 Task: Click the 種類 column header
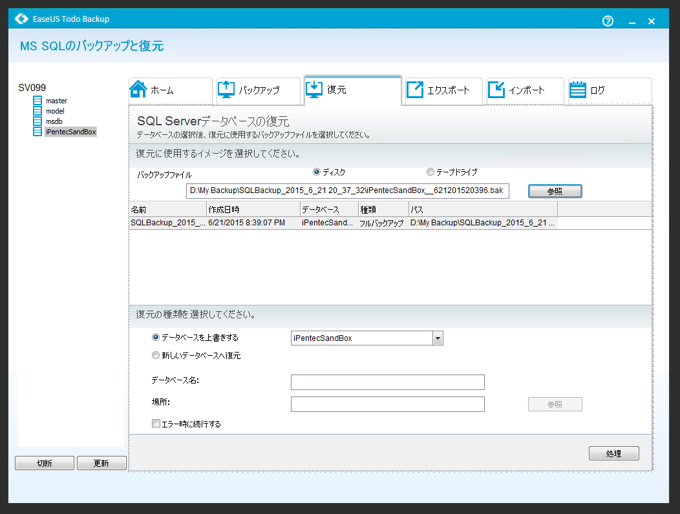pos(383,210)
